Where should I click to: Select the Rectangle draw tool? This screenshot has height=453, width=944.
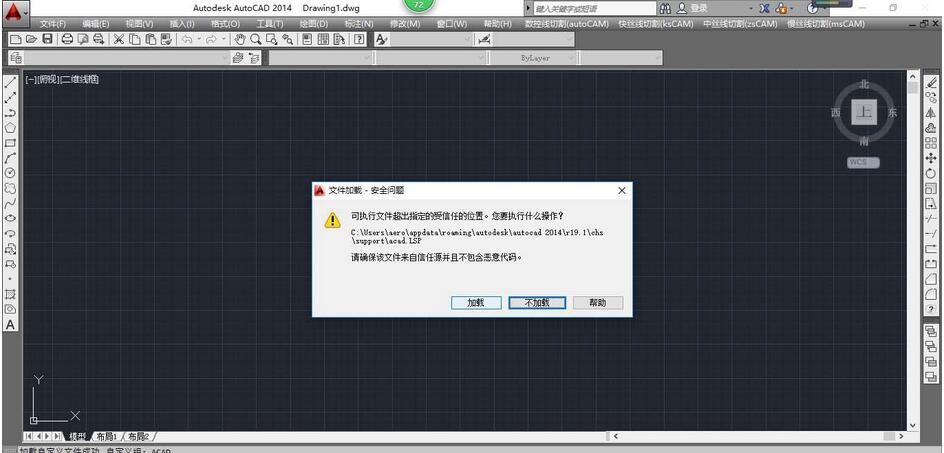click(x=10, y=143)
